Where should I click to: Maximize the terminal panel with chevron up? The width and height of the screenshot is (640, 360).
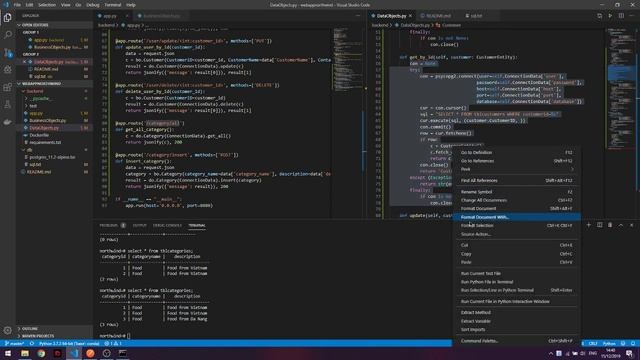[x=621, y=225]
